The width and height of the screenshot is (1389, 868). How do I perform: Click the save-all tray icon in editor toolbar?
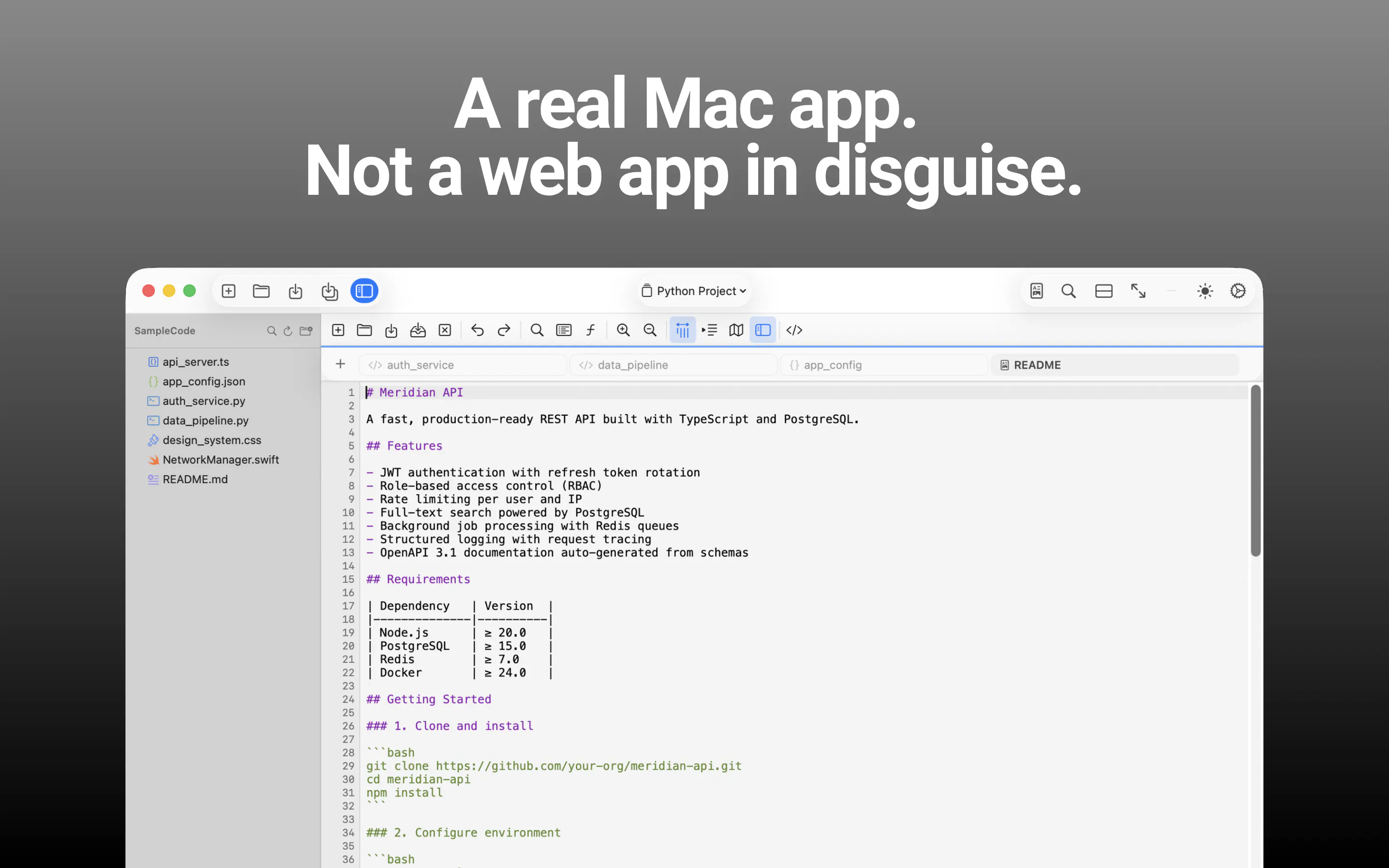(418, 330)
